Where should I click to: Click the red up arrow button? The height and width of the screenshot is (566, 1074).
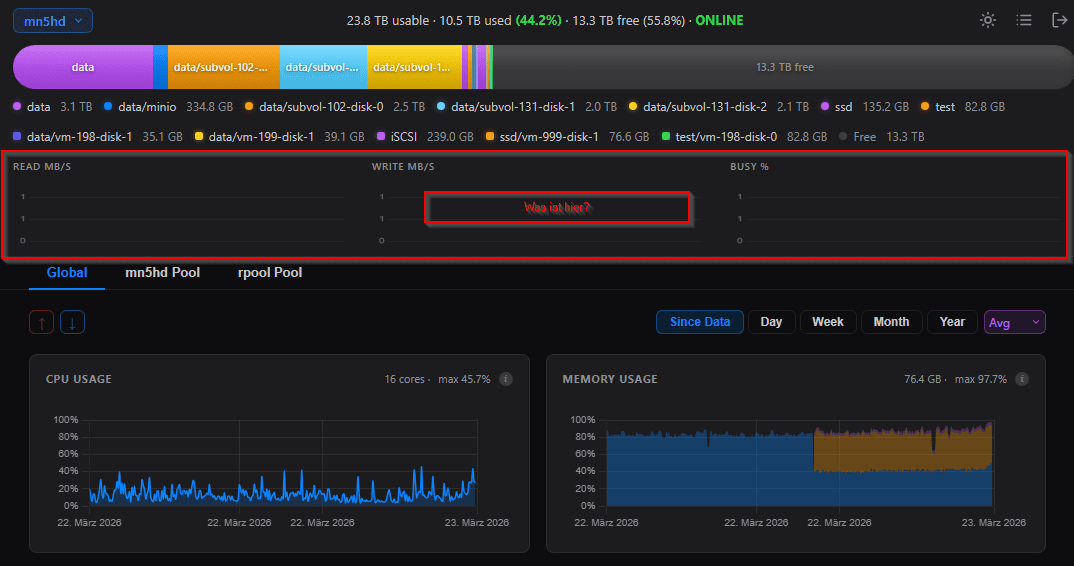(42, 322)
